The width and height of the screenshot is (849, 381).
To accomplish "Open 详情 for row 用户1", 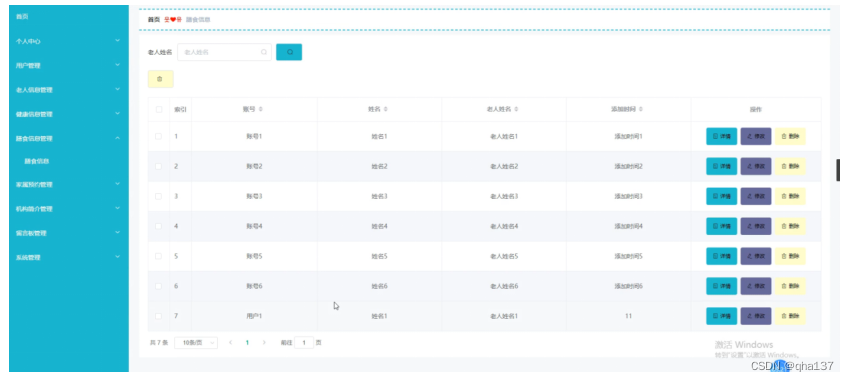I will (721, 316).
